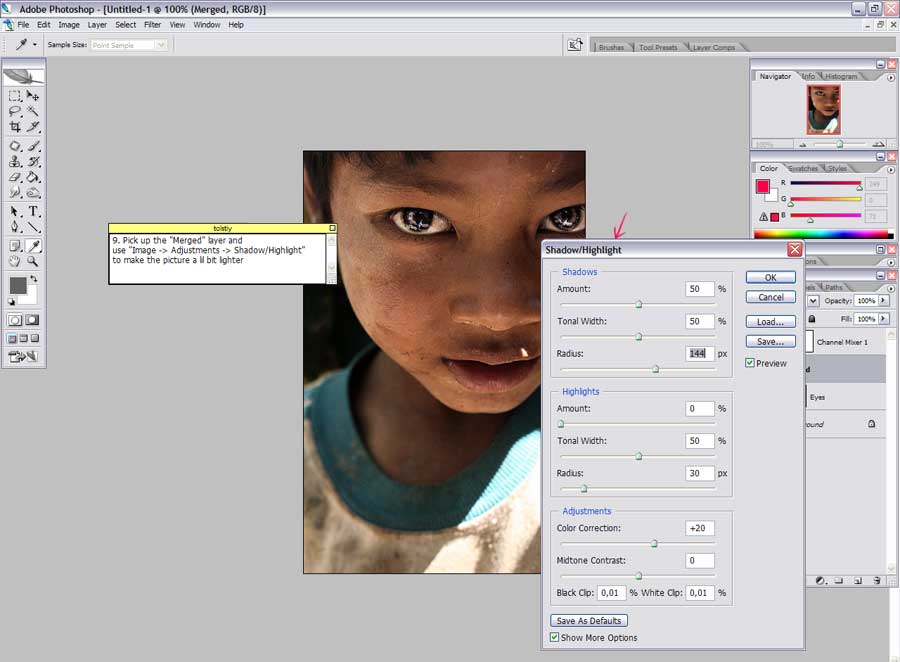Image resolution: width=900 pixels, height=662 pixels.
Task: Swap foreground and background colors icon
Action: click(33, 277)
